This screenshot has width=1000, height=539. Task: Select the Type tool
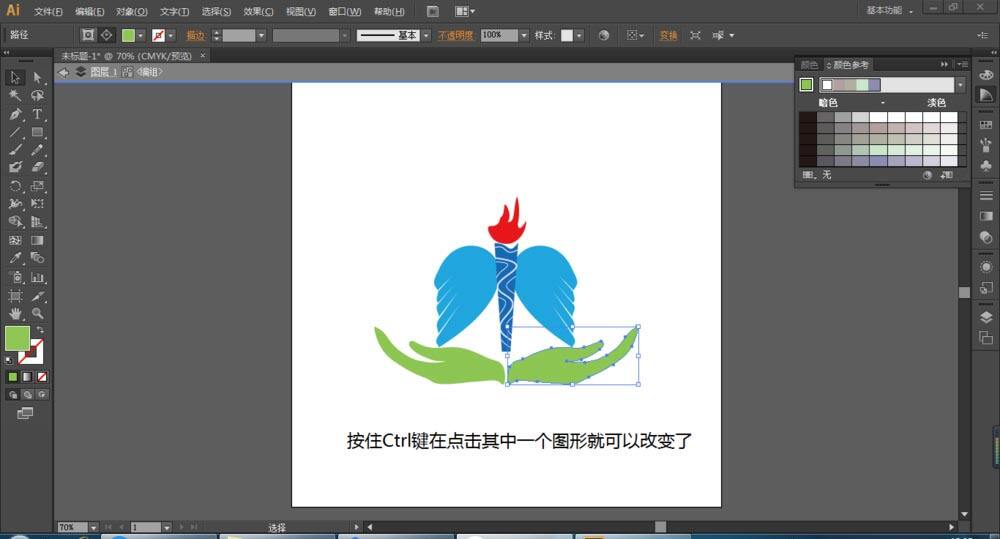coord(37,114)
